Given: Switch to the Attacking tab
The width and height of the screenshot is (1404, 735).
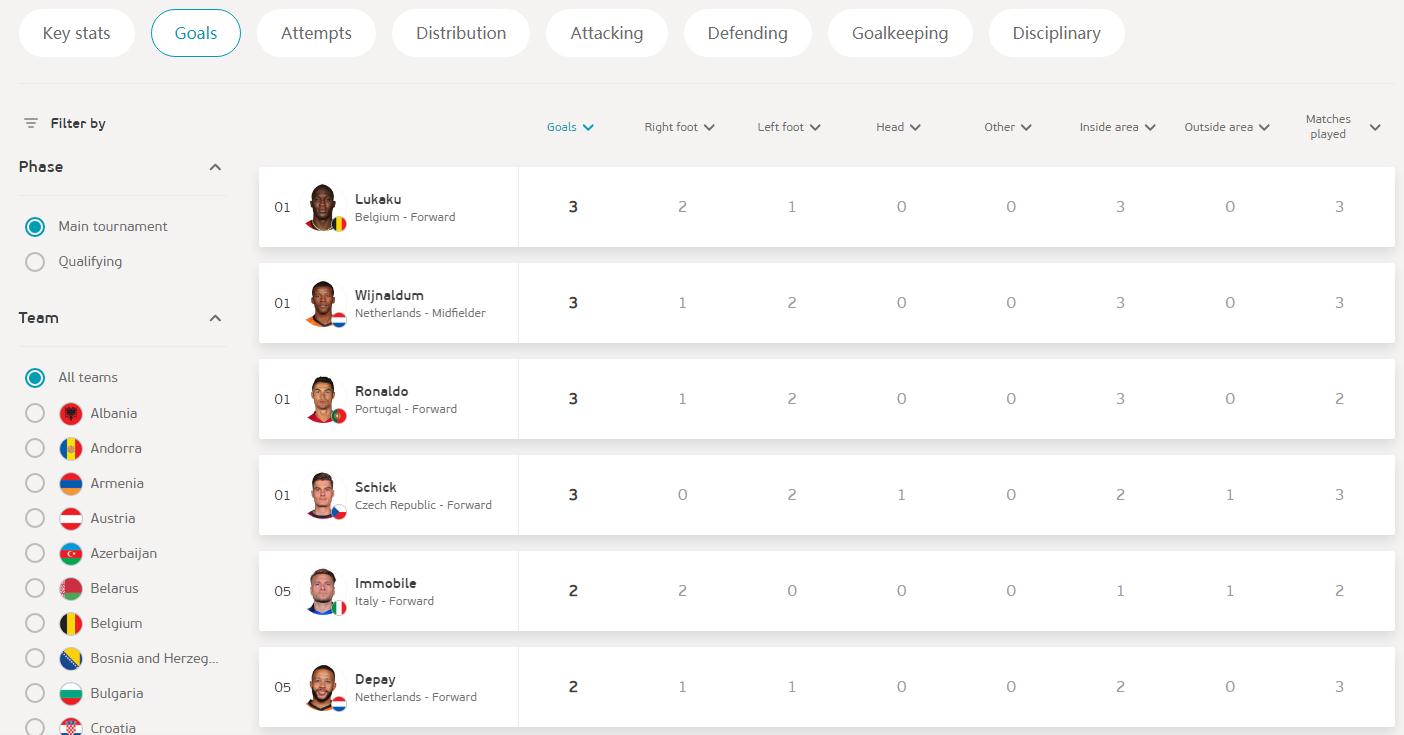Looking at the screenshot, I should pyautogui.click(x=607, y=33).
